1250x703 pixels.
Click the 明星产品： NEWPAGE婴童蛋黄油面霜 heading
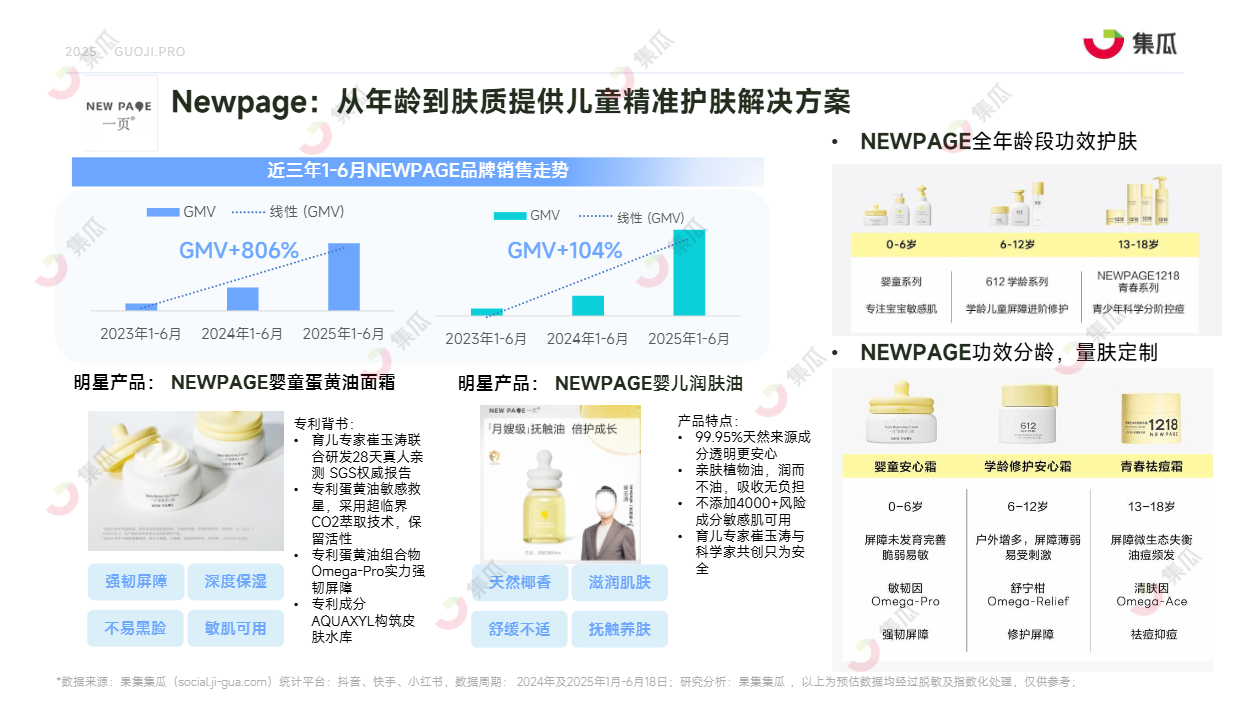point(234,382)
